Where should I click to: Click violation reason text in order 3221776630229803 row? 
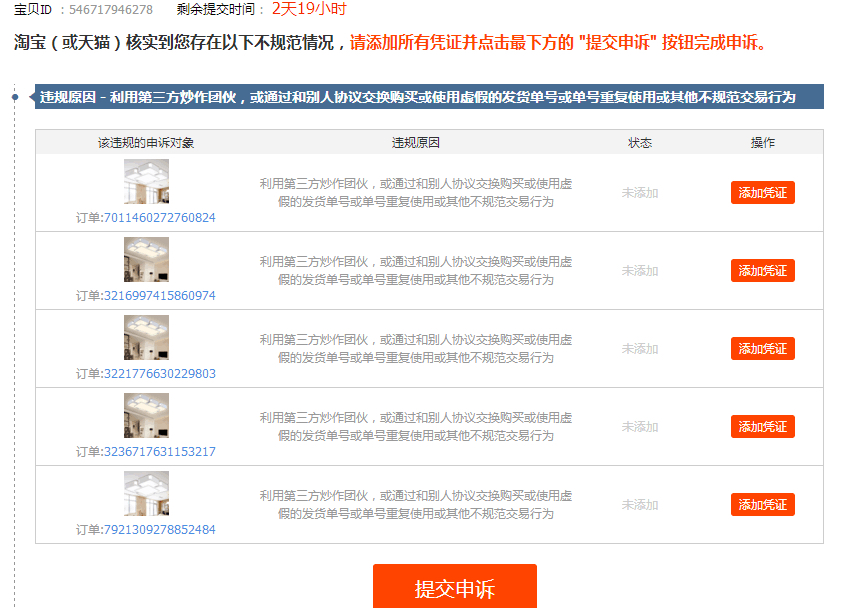[x=416, y=349]
